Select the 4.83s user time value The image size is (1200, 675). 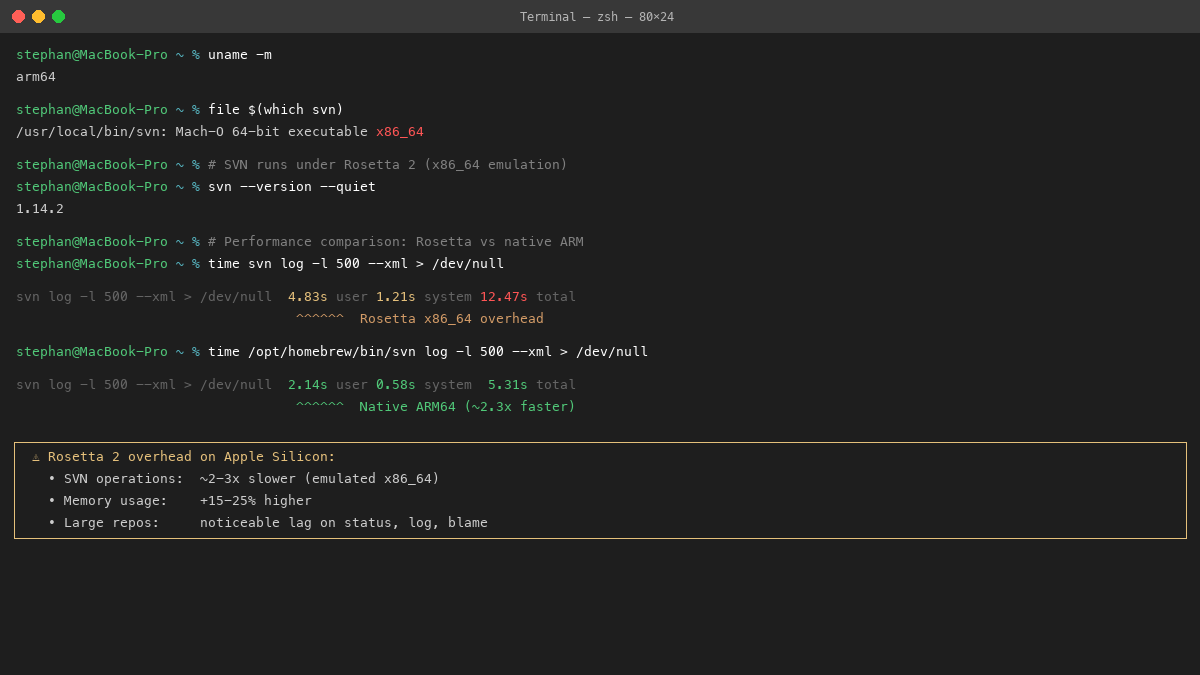306,296
